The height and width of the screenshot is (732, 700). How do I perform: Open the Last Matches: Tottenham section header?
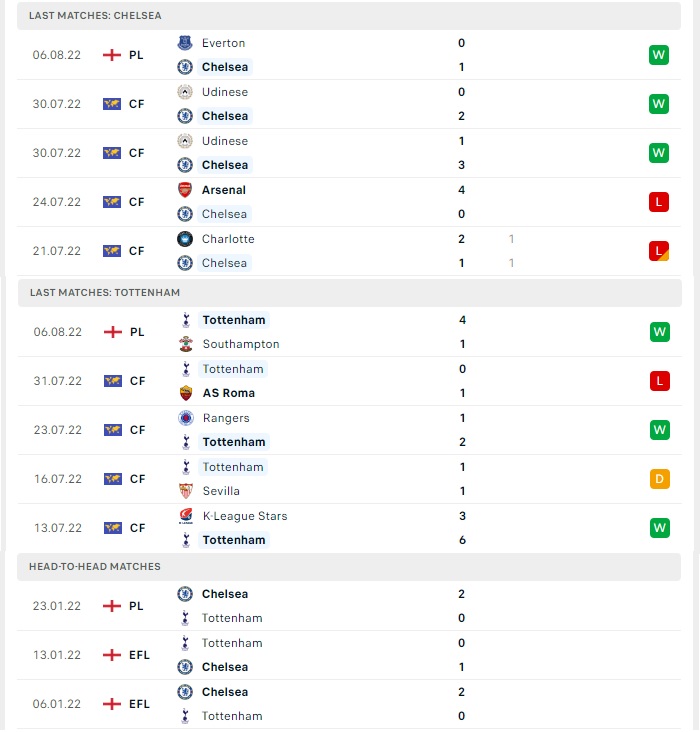350,293
